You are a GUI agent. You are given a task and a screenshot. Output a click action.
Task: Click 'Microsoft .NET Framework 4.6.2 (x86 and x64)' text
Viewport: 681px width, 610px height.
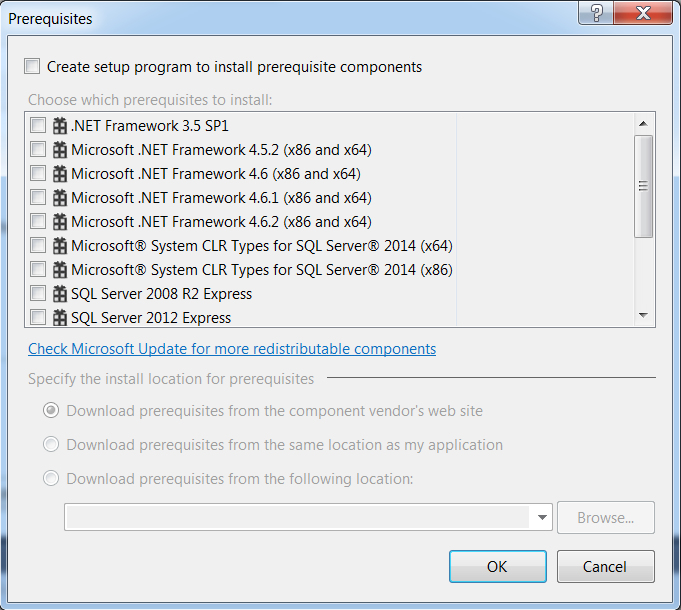click(x=221, y=222)
